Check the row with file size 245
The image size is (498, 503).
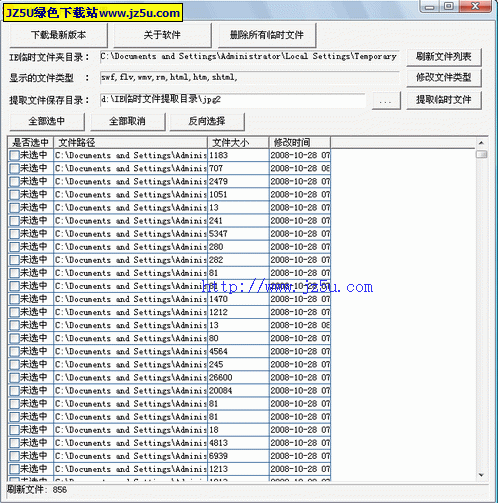[x=14, y=364]
